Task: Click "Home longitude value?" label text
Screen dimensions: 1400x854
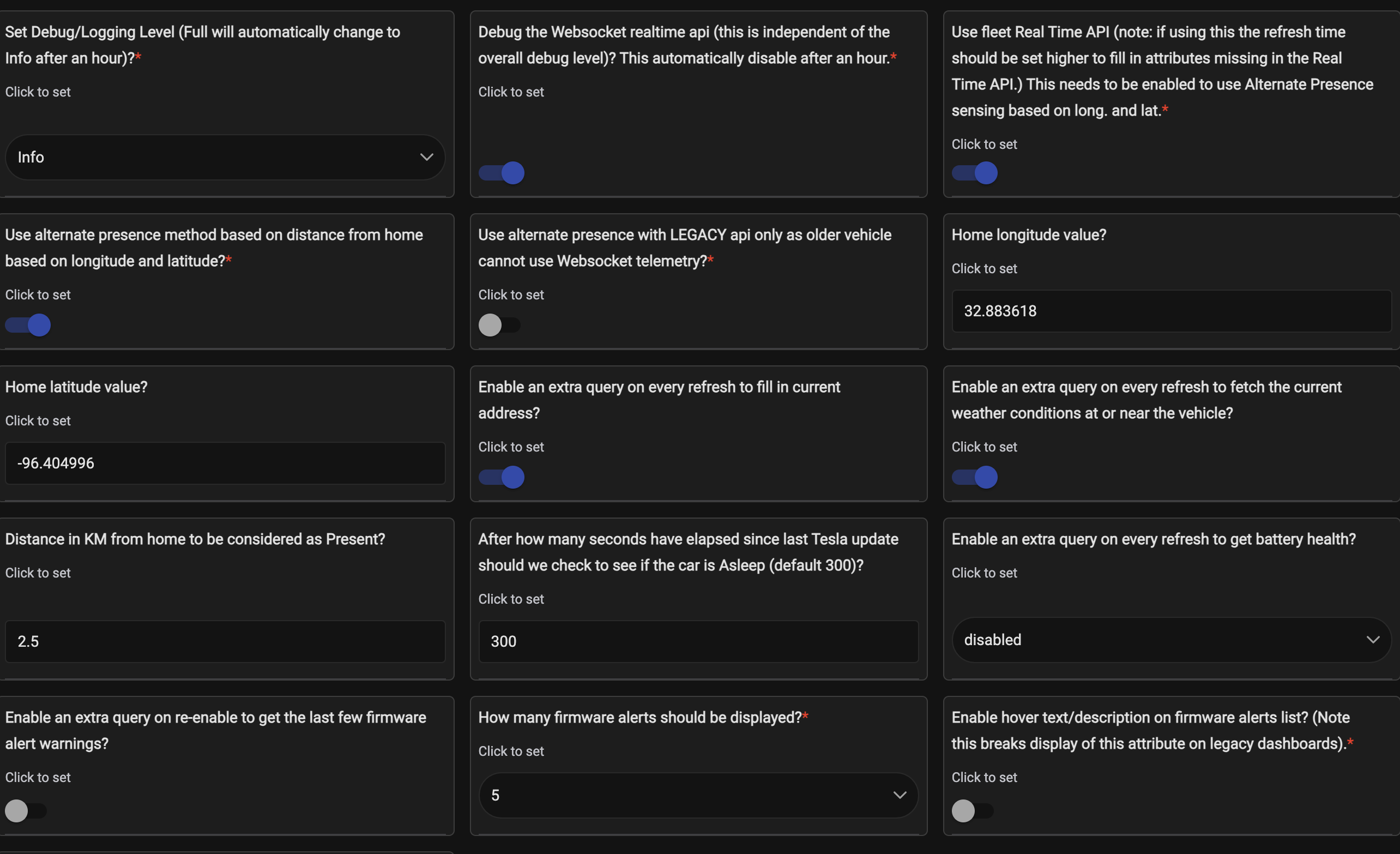Action: (1028, 234)
